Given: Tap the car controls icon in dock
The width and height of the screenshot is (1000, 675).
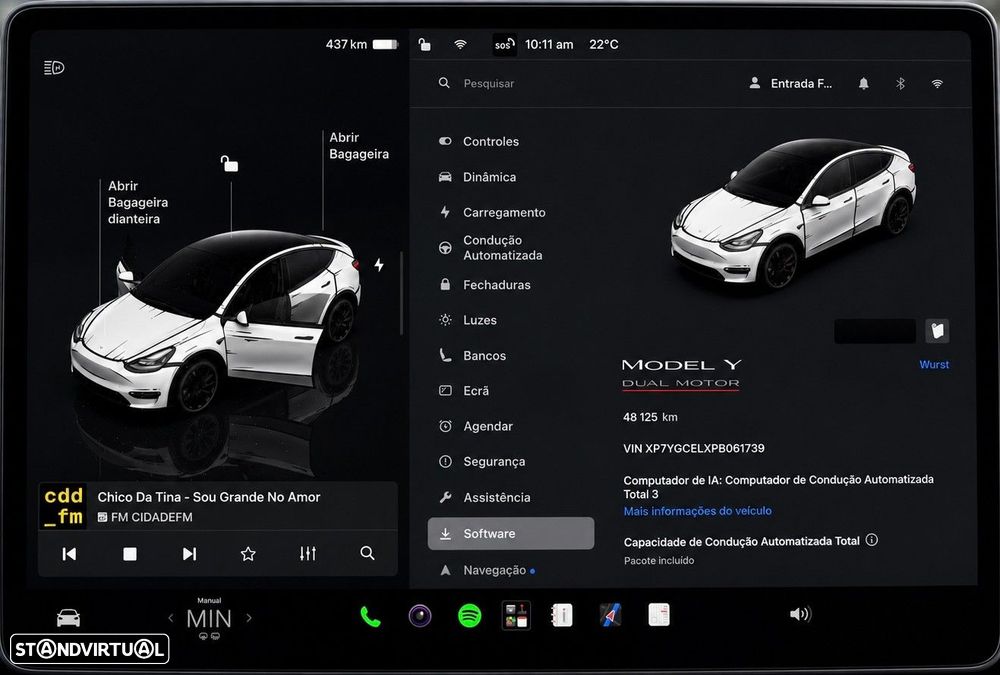Looking at the screenshot, I should tap(68, 618).
